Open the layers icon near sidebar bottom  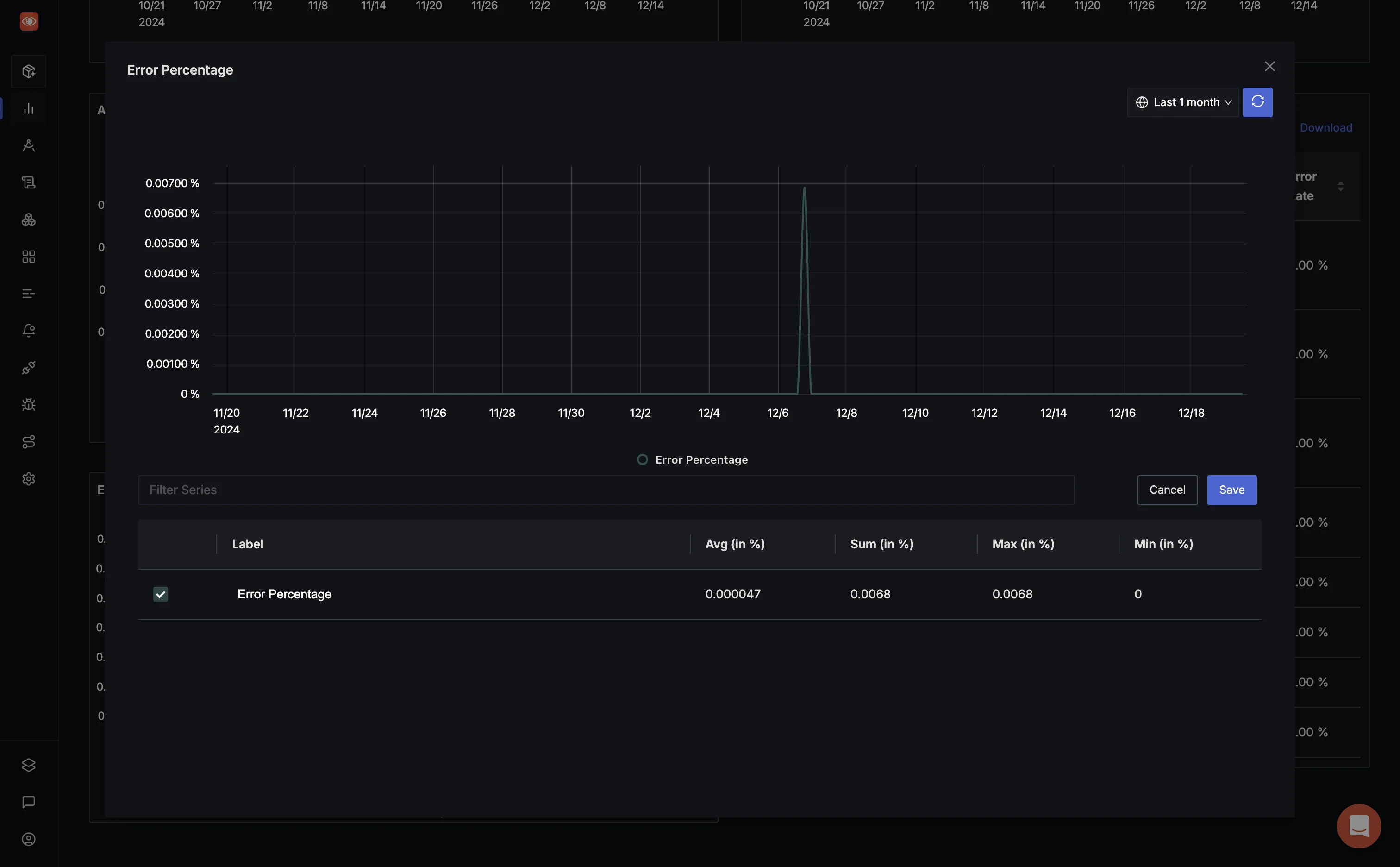[29, 765]
